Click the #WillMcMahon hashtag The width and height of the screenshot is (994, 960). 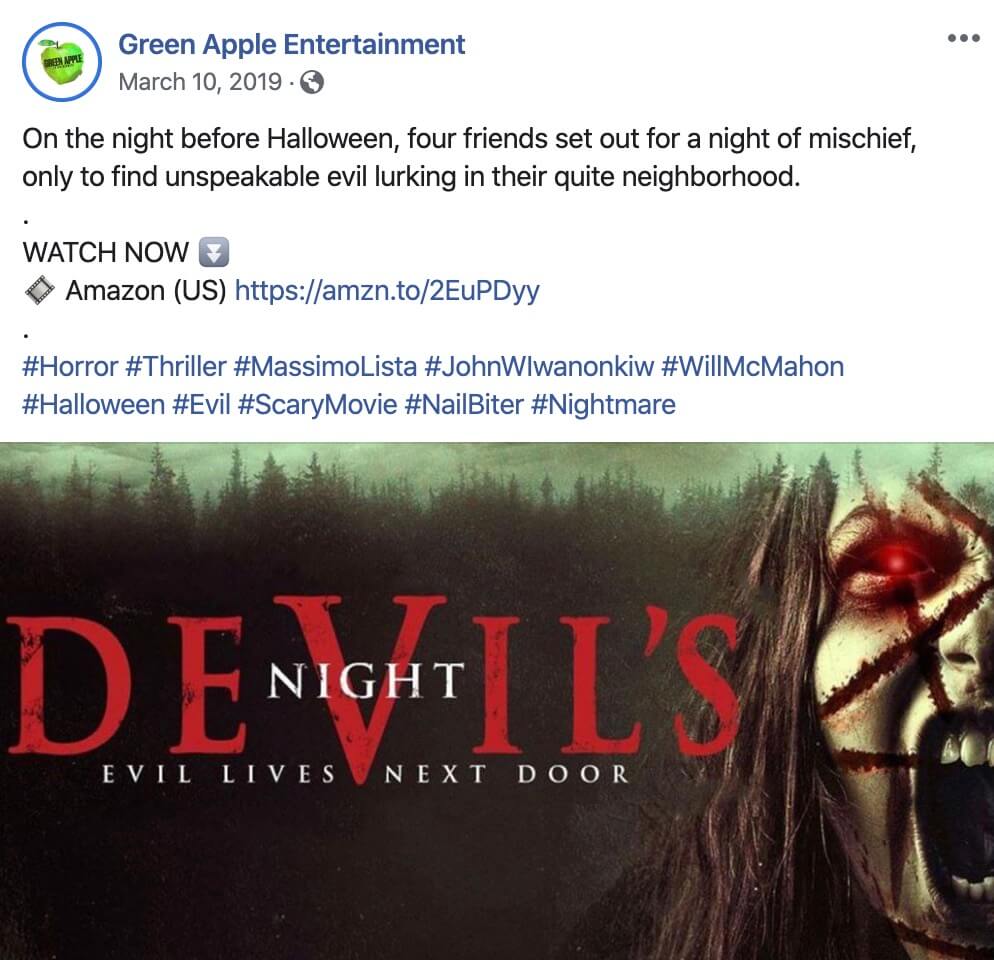coord(752,366)
